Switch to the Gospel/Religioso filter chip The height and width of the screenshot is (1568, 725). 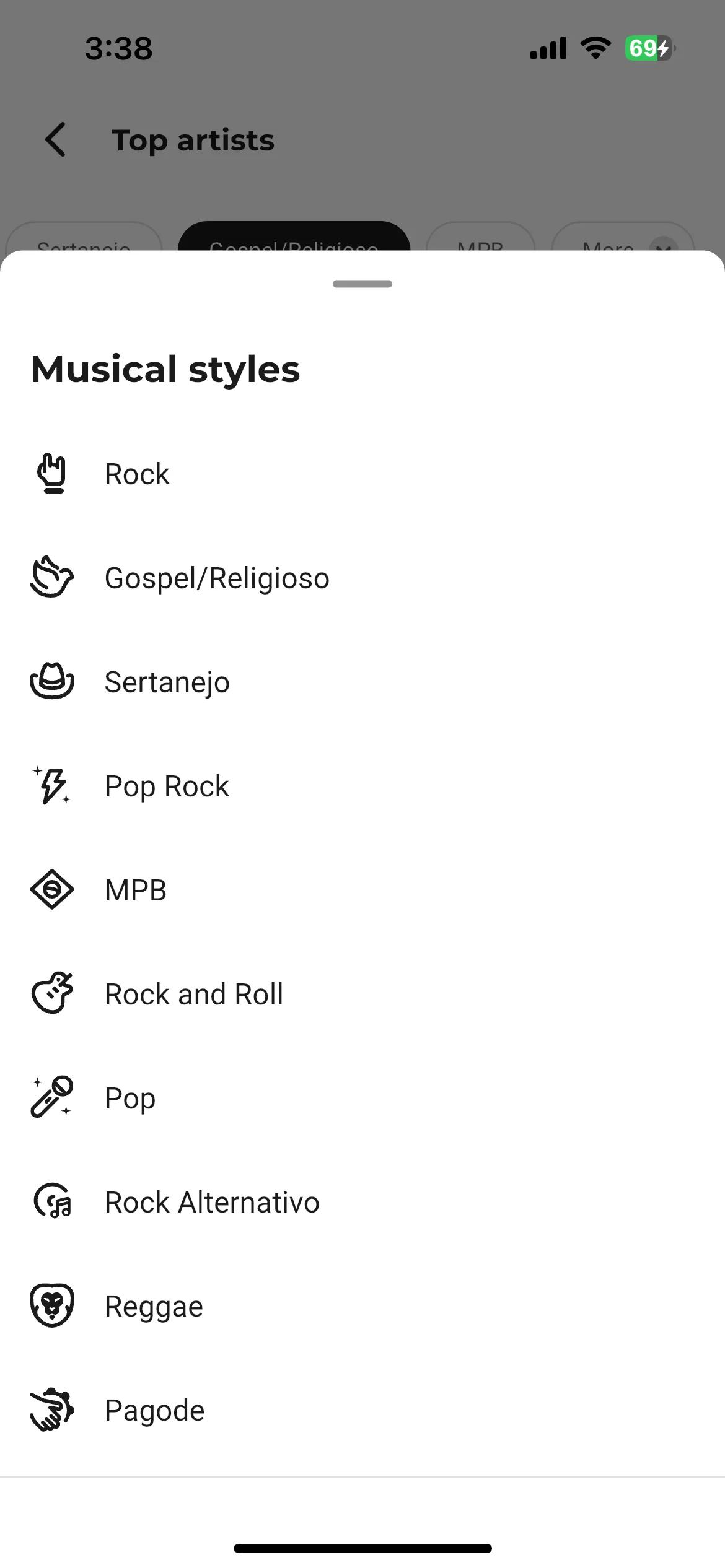tap(294, 237)
